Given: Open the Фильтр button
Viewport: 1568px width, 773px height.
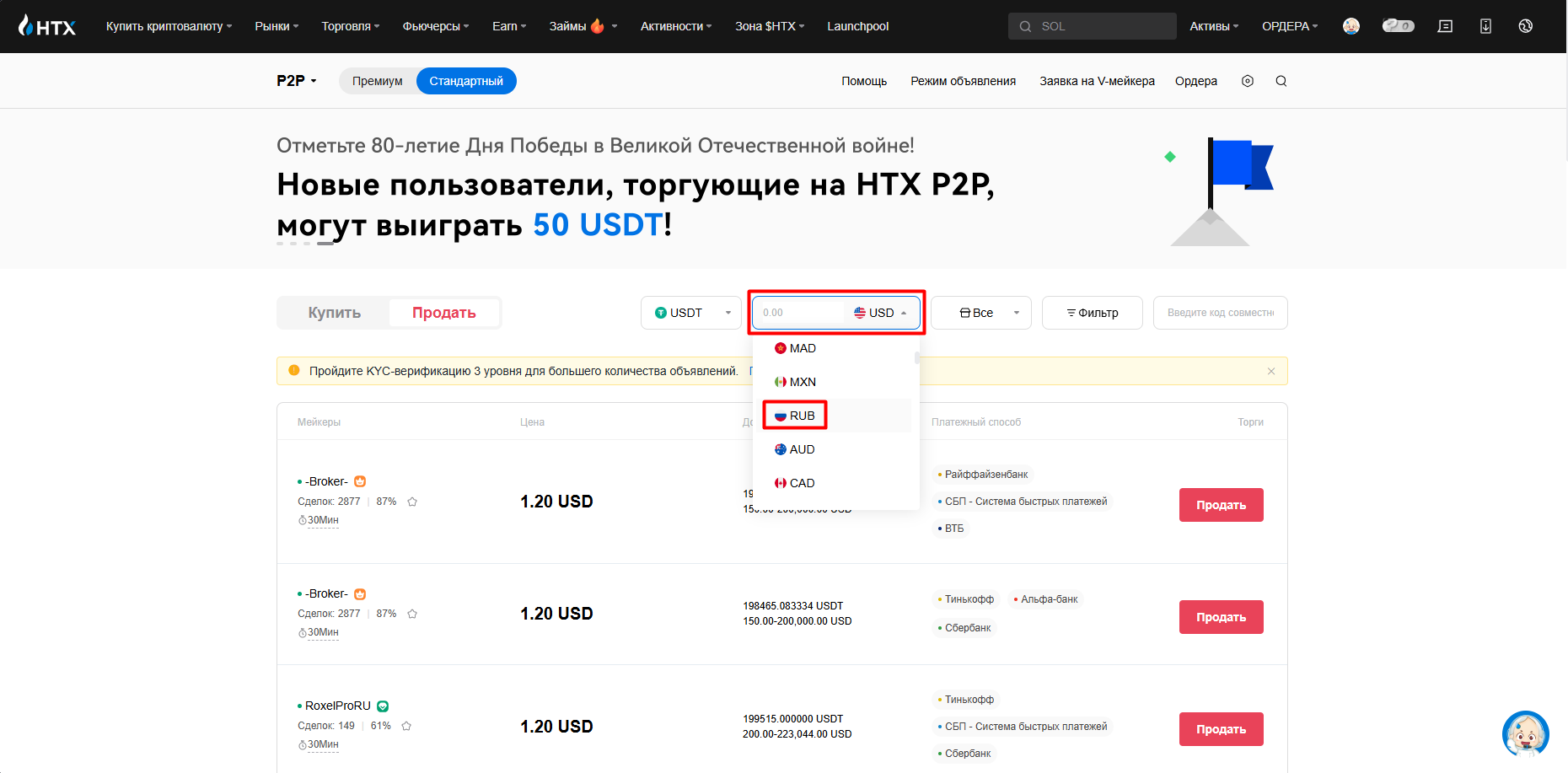Looking at the screenshot, I should [x=1093, y=313].
